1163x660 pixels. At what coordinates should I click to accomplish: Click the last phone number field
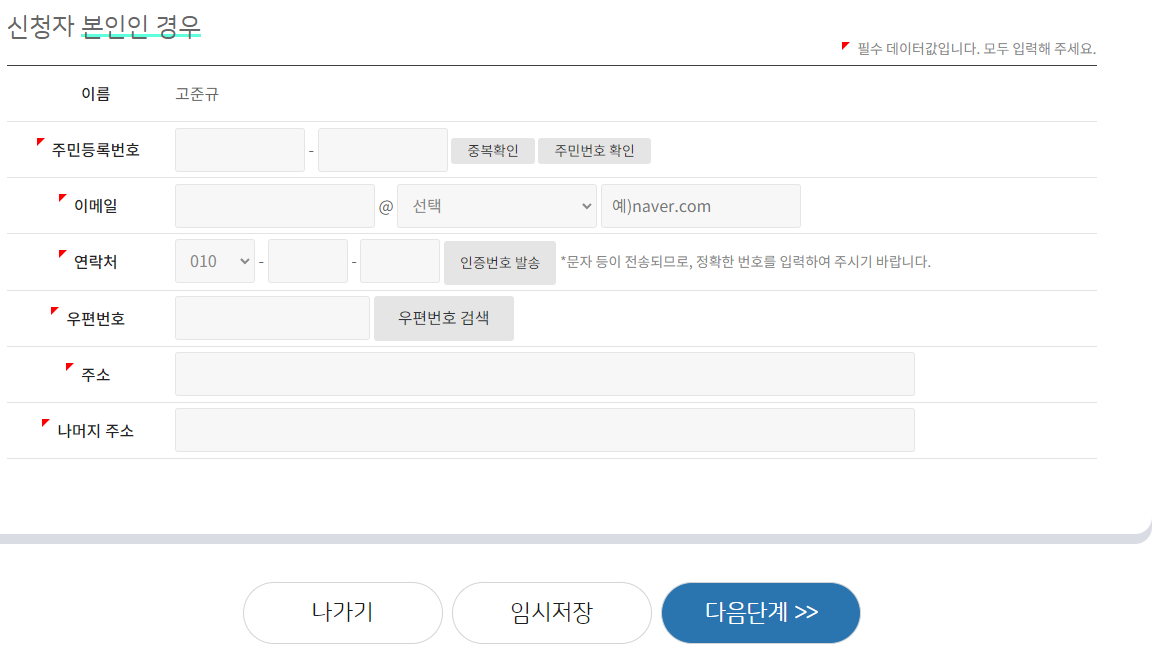400,261
